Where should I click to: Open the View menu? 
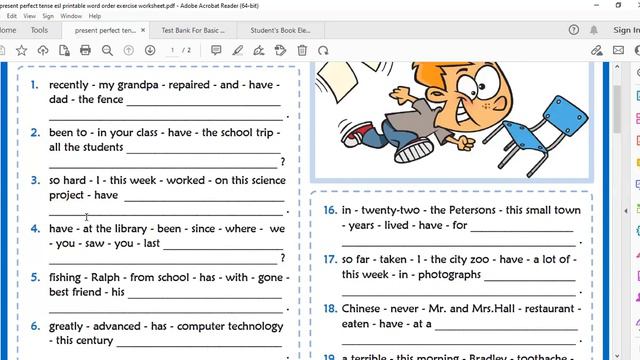click(29, 16)
